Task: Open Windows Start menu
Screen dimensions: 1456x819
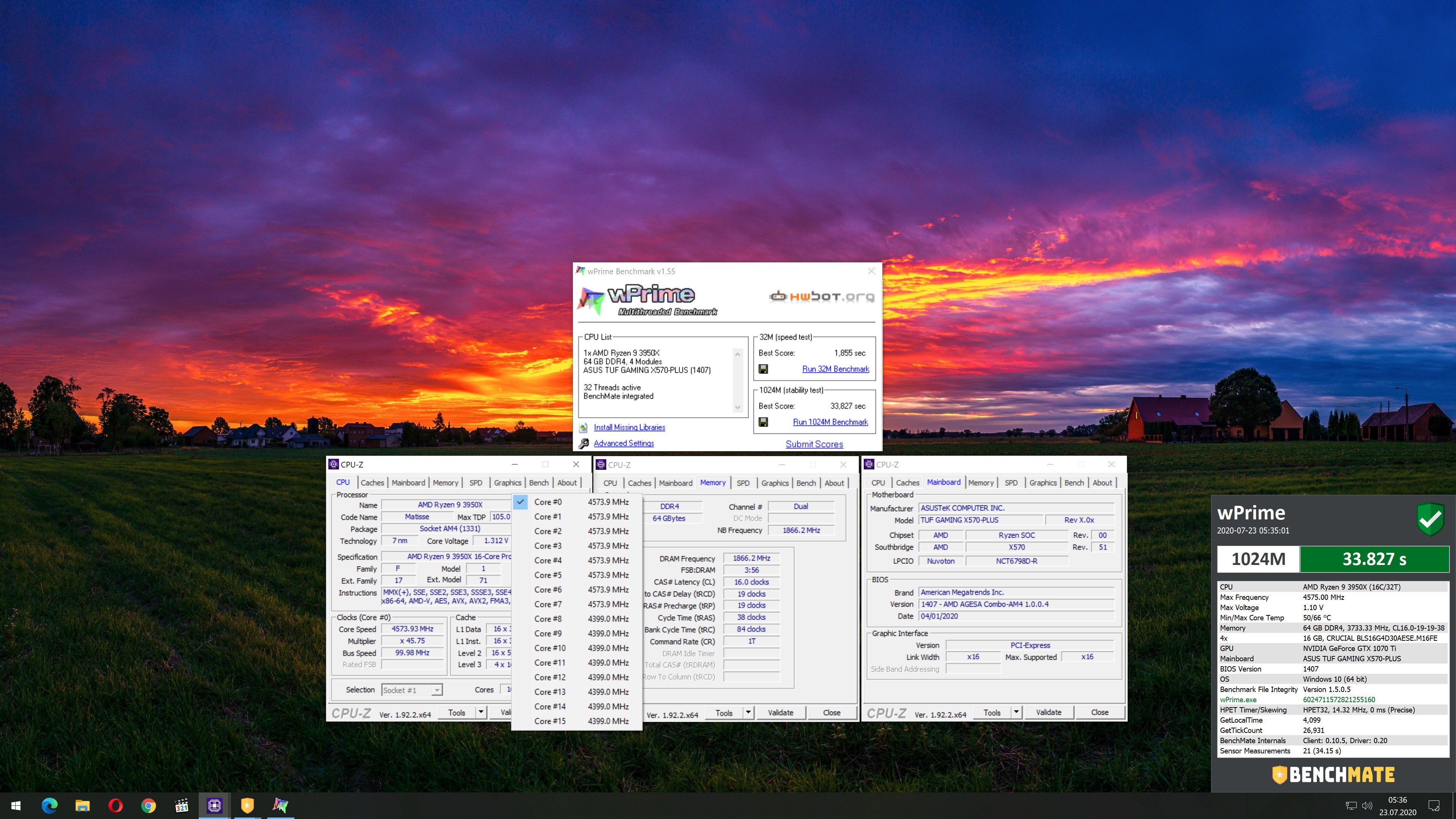Action: 16,805
